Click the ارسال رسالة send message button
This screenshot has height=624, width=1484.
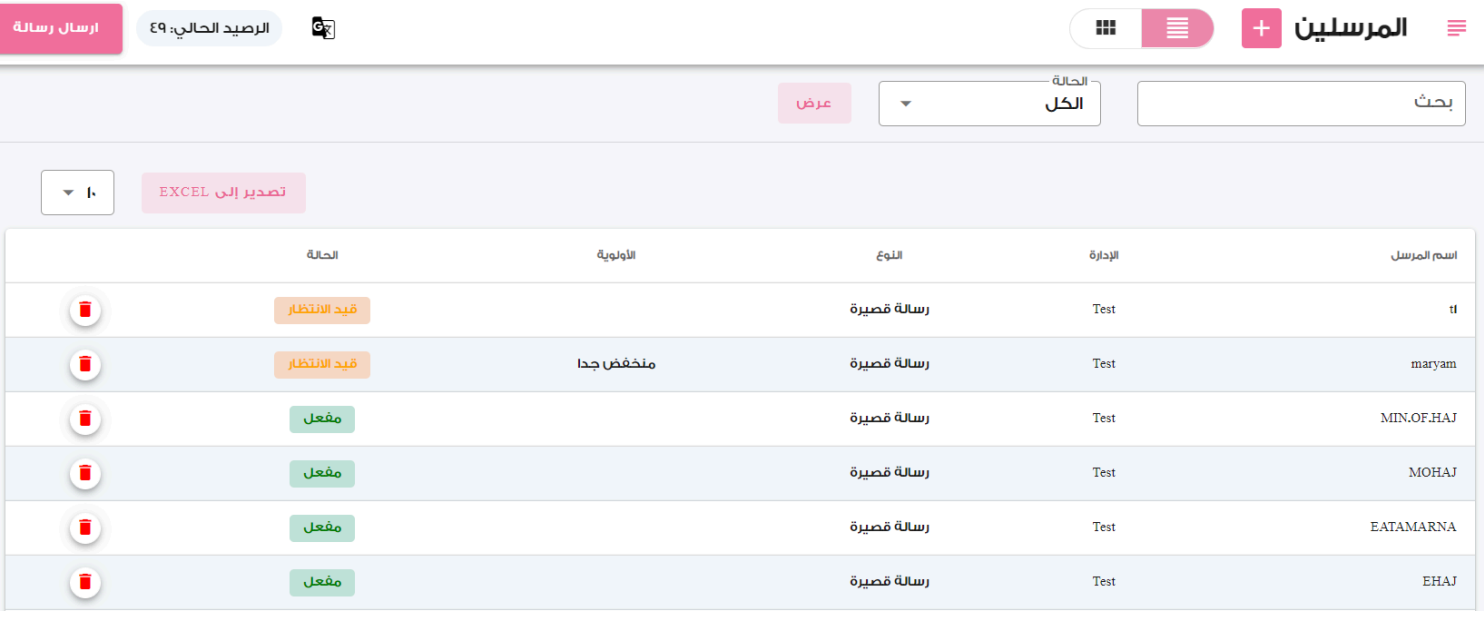(61, 28)
